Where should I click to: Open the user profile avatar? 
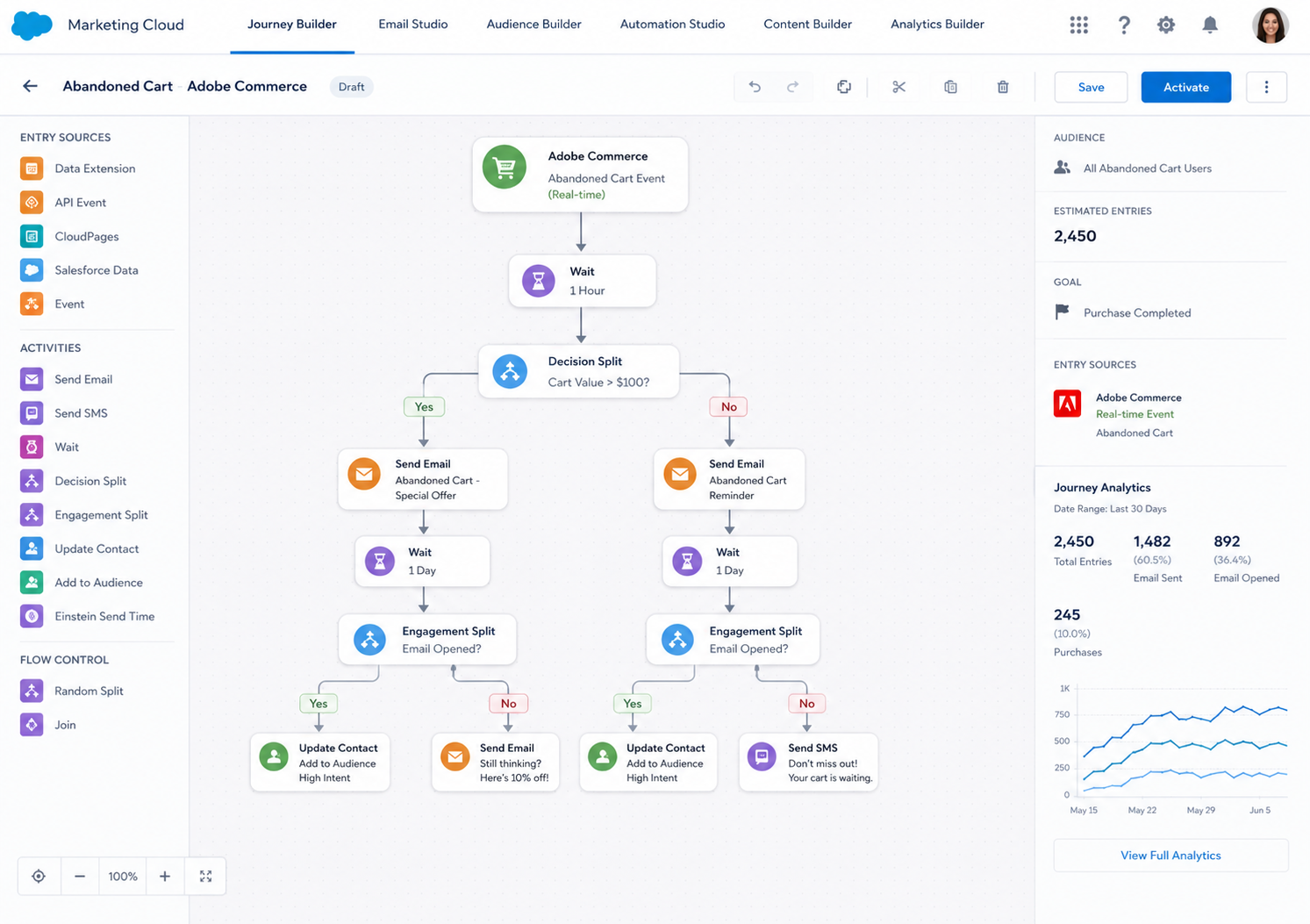click(1270, 25)
